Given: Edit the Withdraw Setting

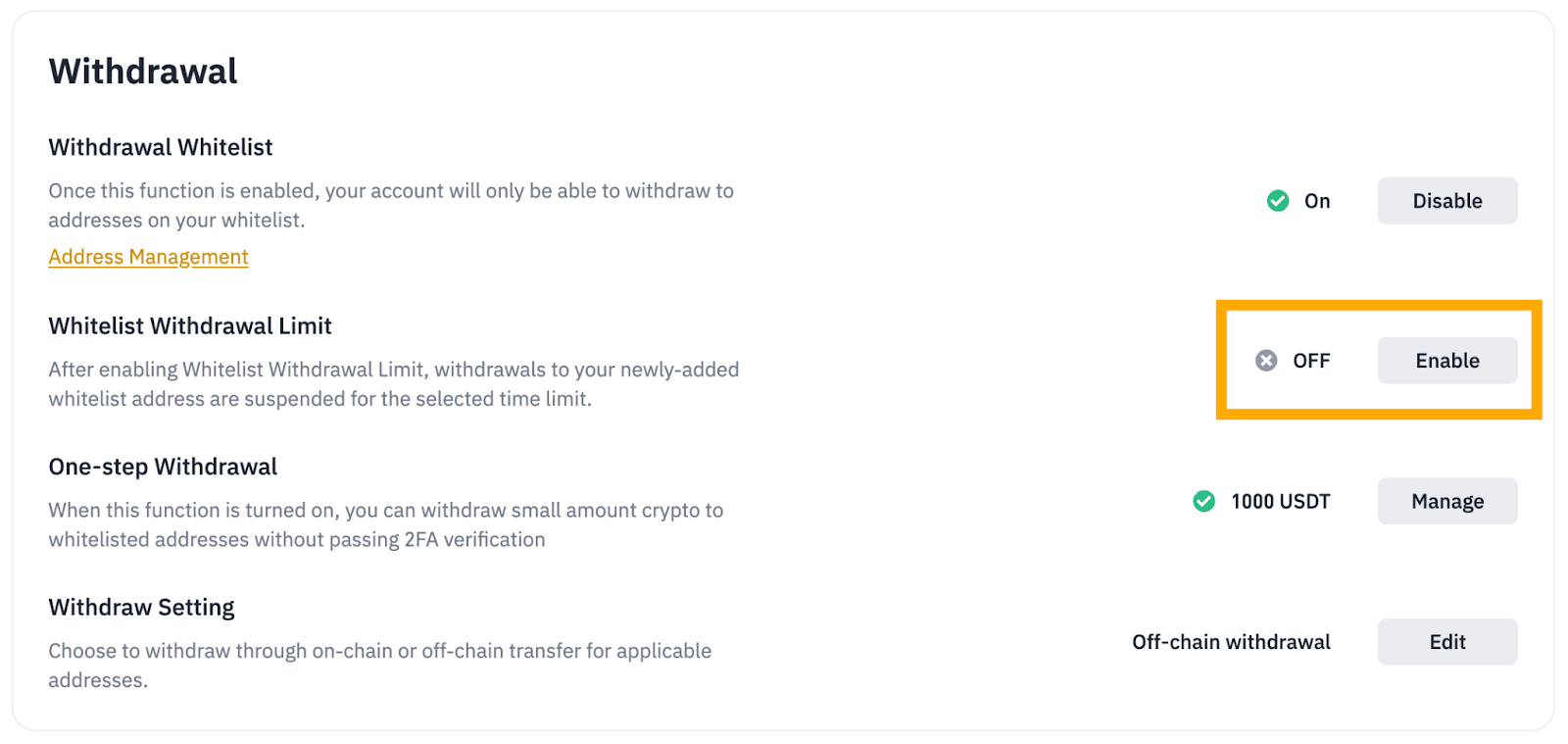Looking at the screenshot, I should tap(1446, 642).
